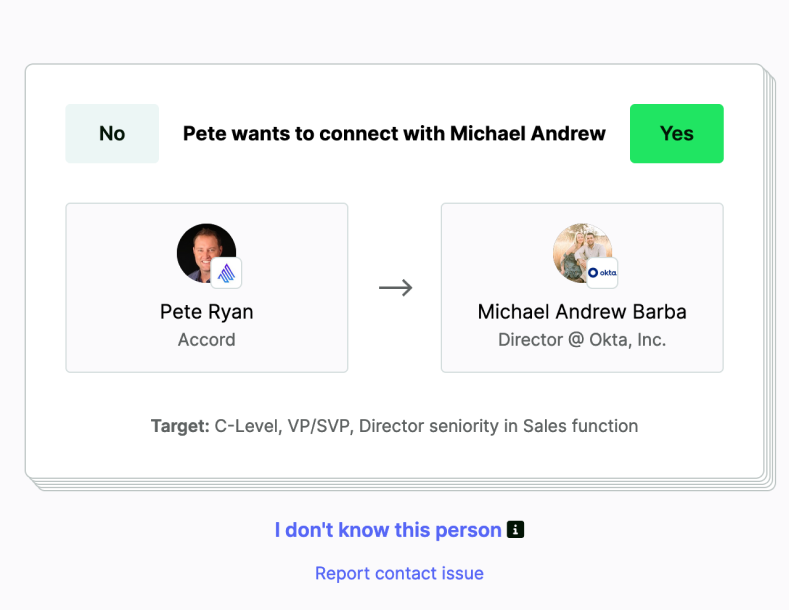The width and height of the screenshot is (789, 610).
Task: Click the Accord logo badge on Pete's avatar
Action: pyautogui.click(x=226, y=272)
